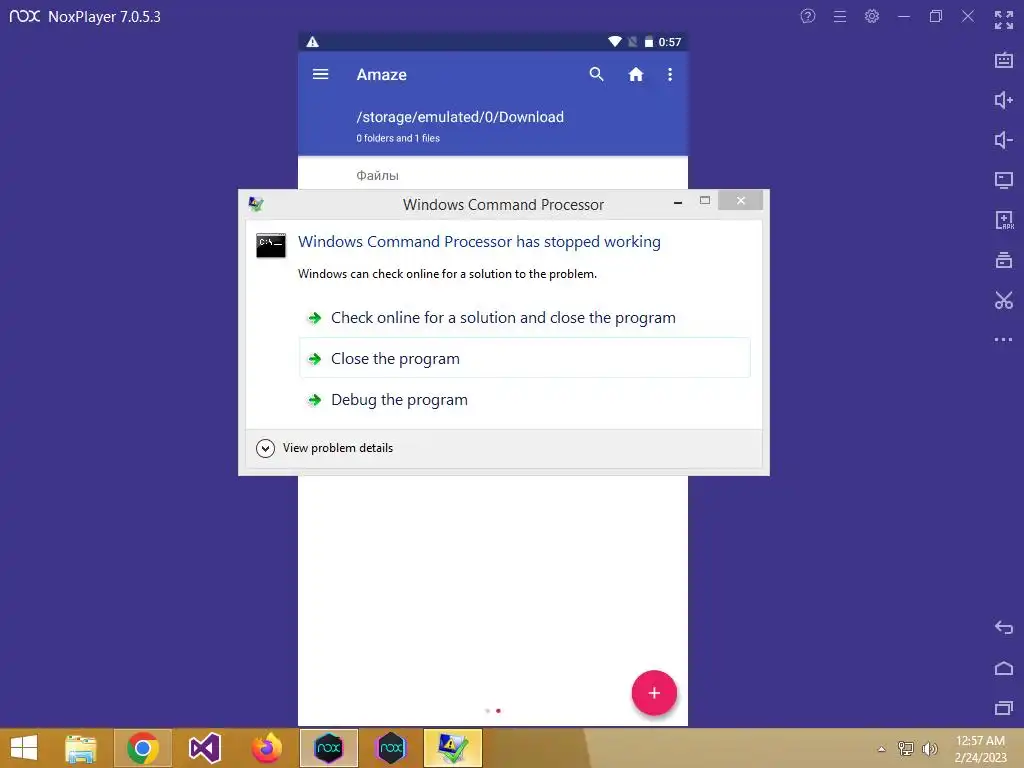
Task: Open NoxPlayer system menu lines icon
Action: [840, 16]
